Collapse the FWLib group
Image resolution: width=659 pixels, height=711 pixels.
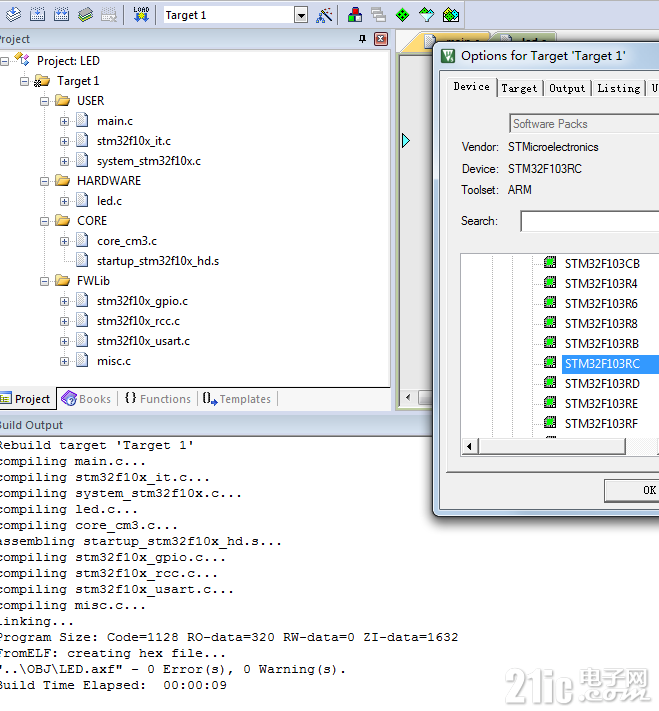44,282
